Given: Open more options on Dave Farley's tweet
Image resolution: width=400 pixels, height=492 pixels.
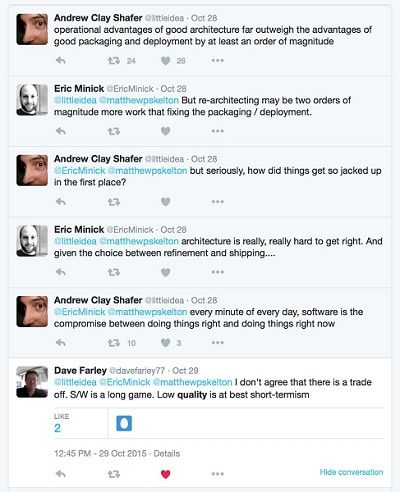Looking at the screenshot, I should [218, 474].
